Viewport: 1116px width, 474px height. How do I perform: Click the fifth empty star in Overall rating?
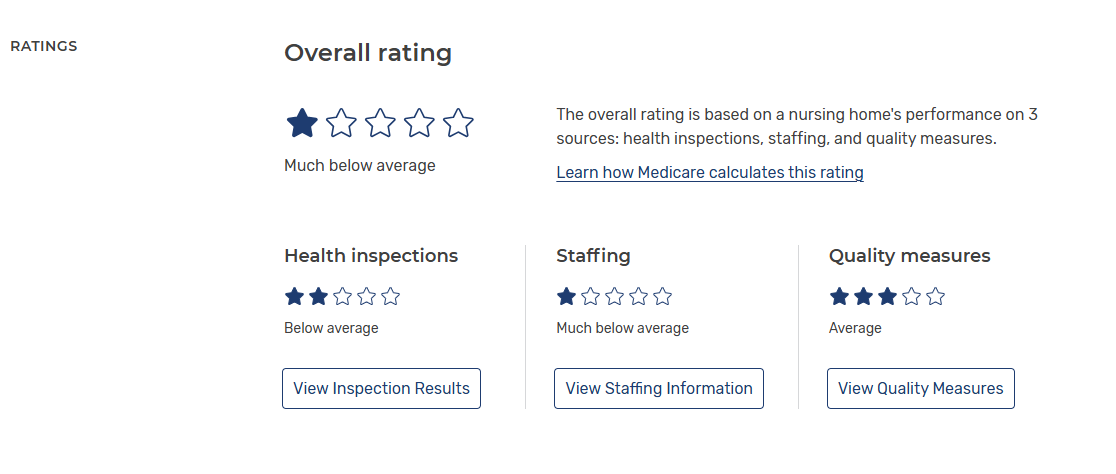point(458,123)
